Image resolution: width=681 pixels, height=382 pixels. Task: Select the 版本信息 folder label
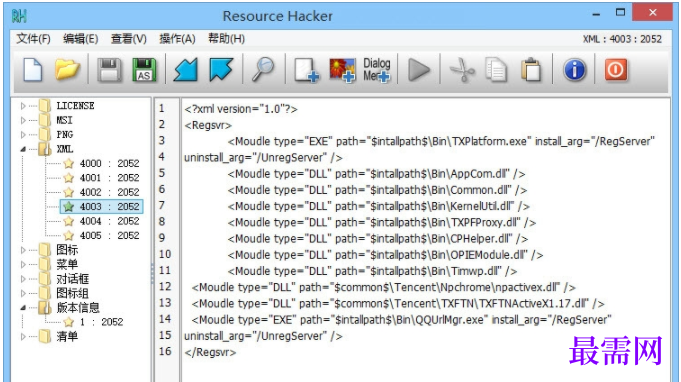[x=78, y=307]
